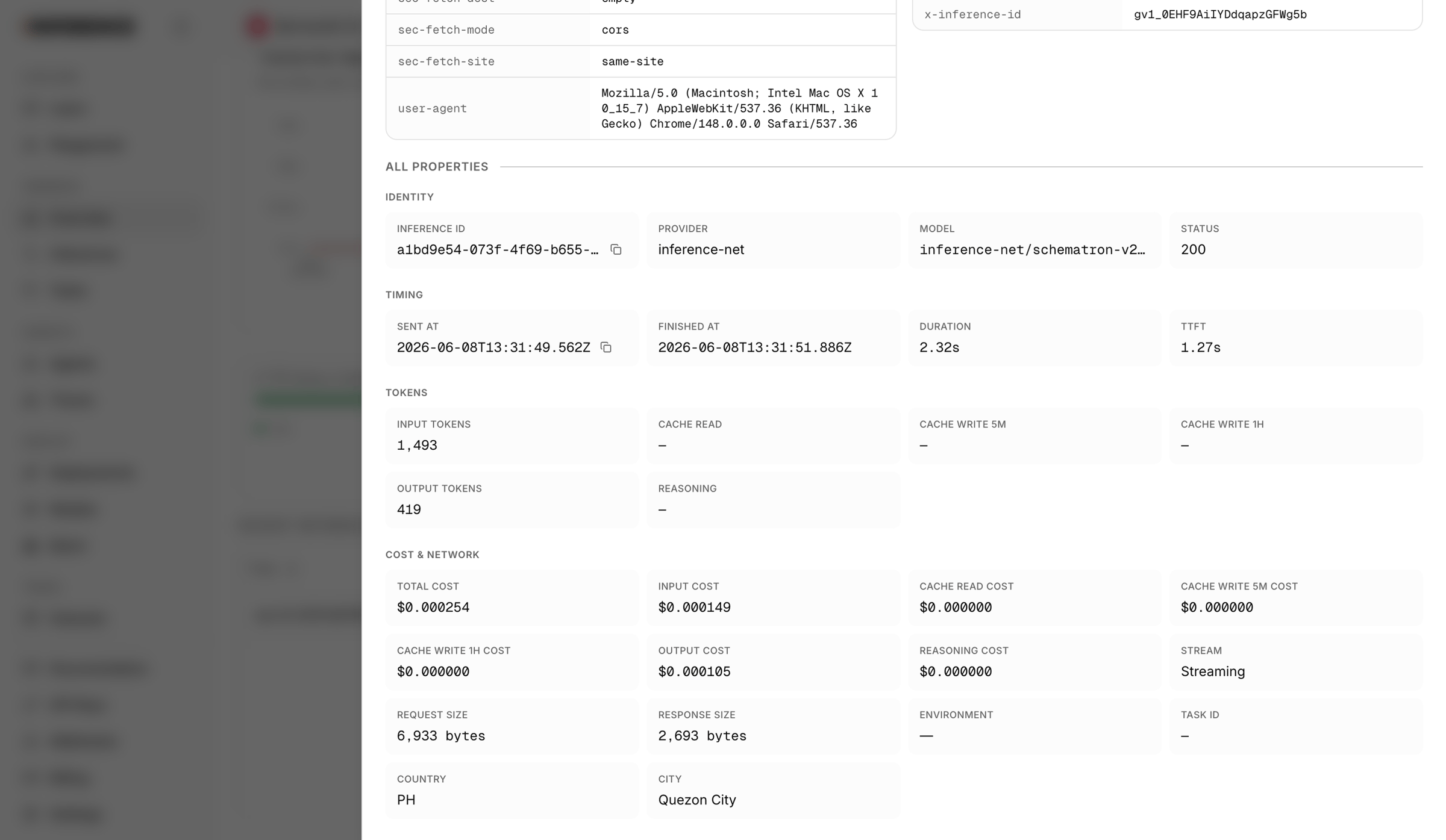This screenshot has height=840, width=1446.
Task: Select the Country value PH
Action: pos(406,800)
